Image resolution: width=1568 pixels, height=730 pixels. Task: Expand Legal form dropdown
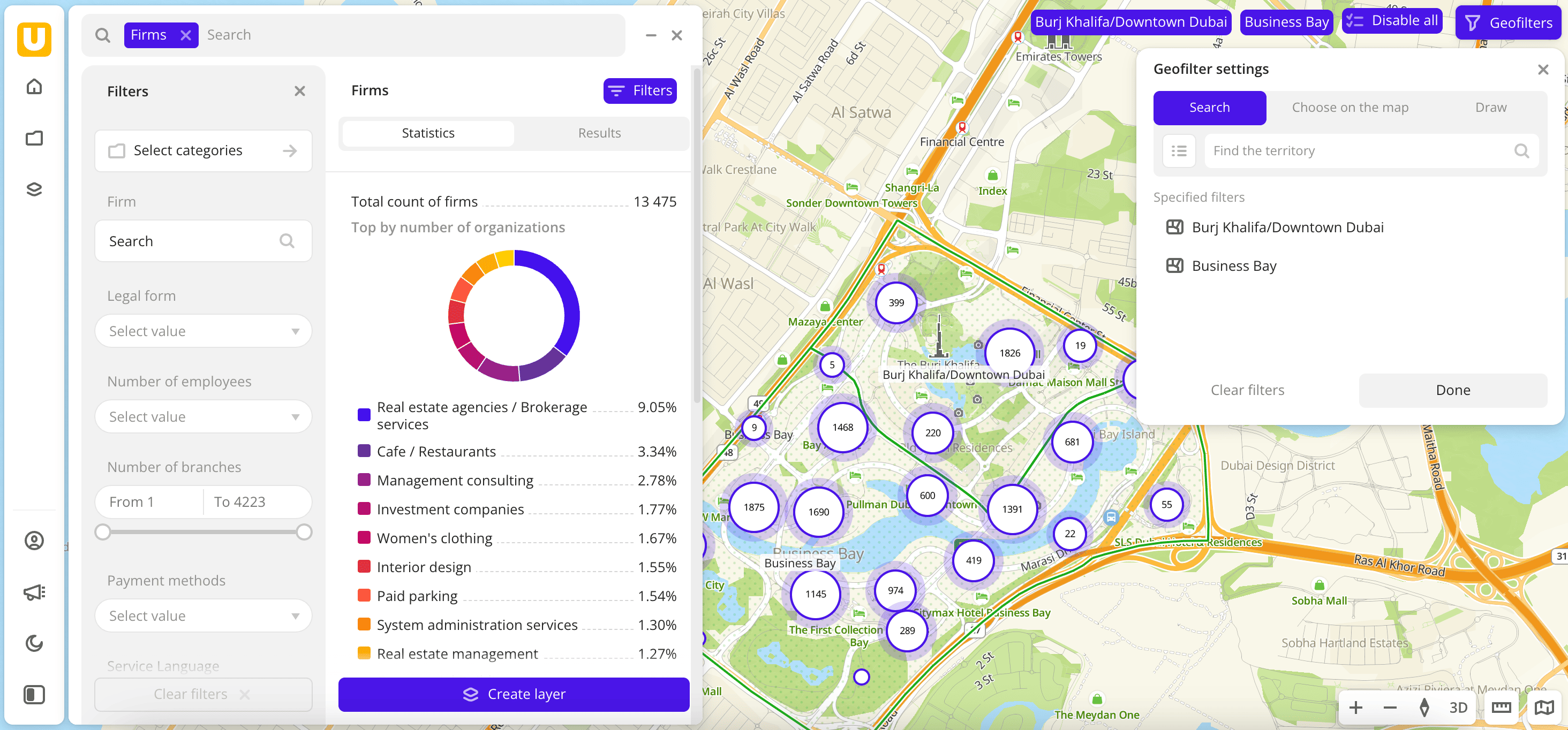coord(203,331)
